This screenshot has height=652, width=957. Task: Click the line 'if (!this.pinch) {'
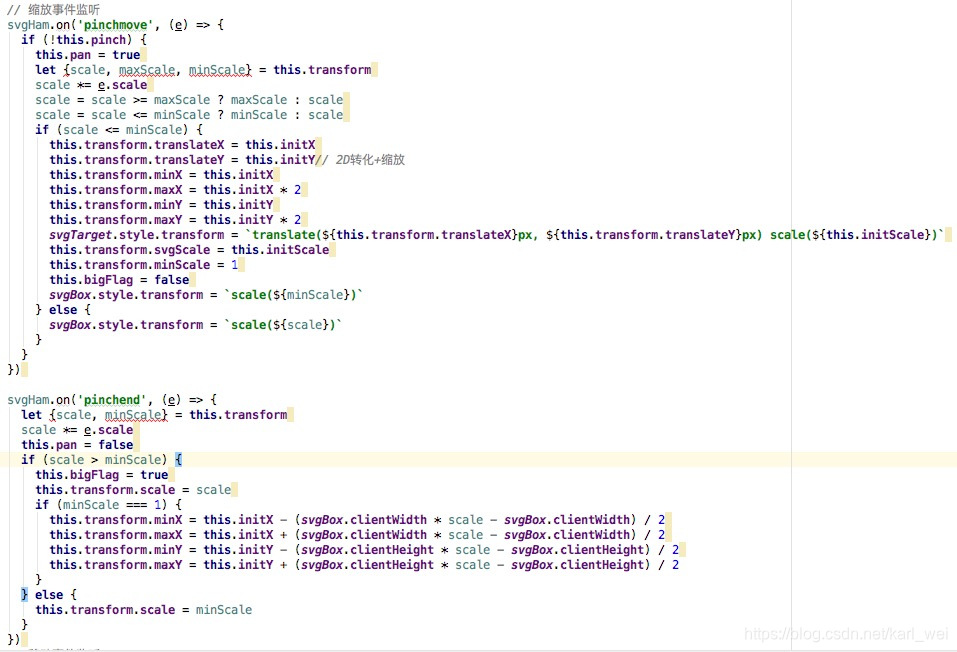coord(84,40)
